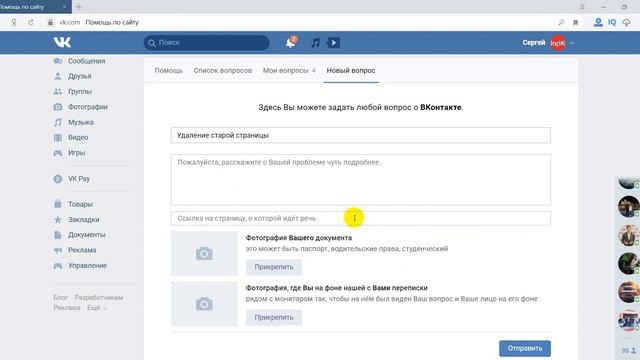The image size is (640, 360).
Task: Click the key icon in address bar
Action: pyautogui.click(x=562, y=22)
